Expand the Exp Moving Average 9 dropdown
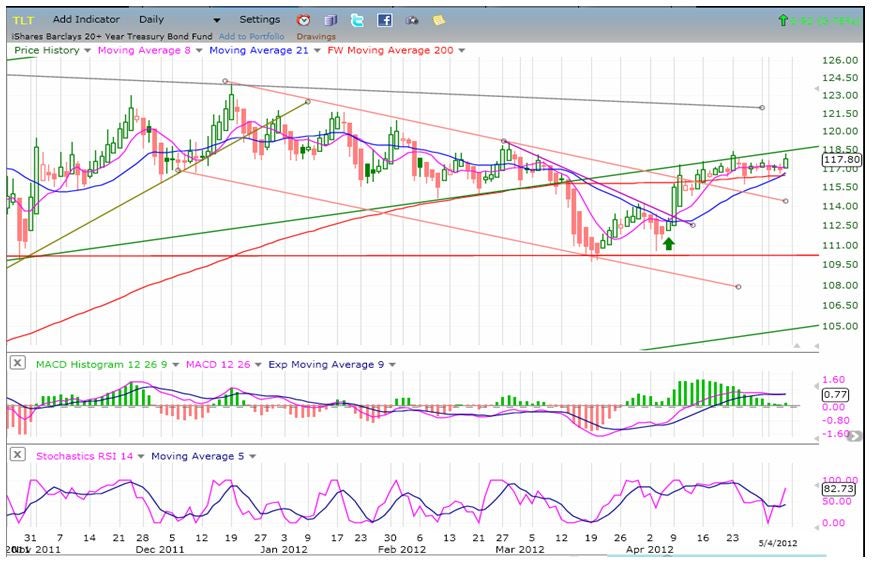This screenshot has width=874, height=563. click(x=392, y=365)
